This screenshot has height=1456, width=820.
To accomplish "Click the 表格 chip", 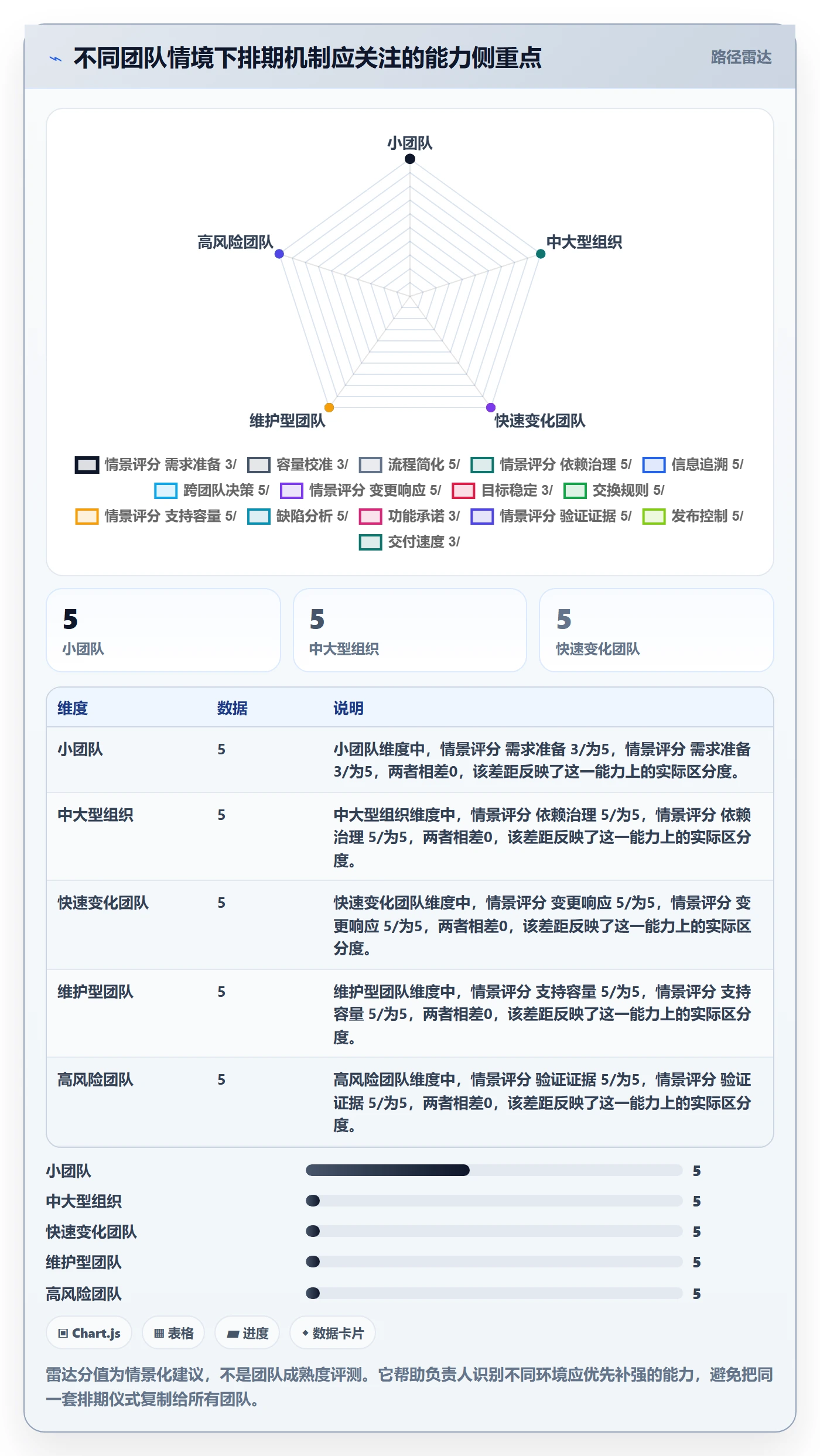I will tap(173, 1333).
